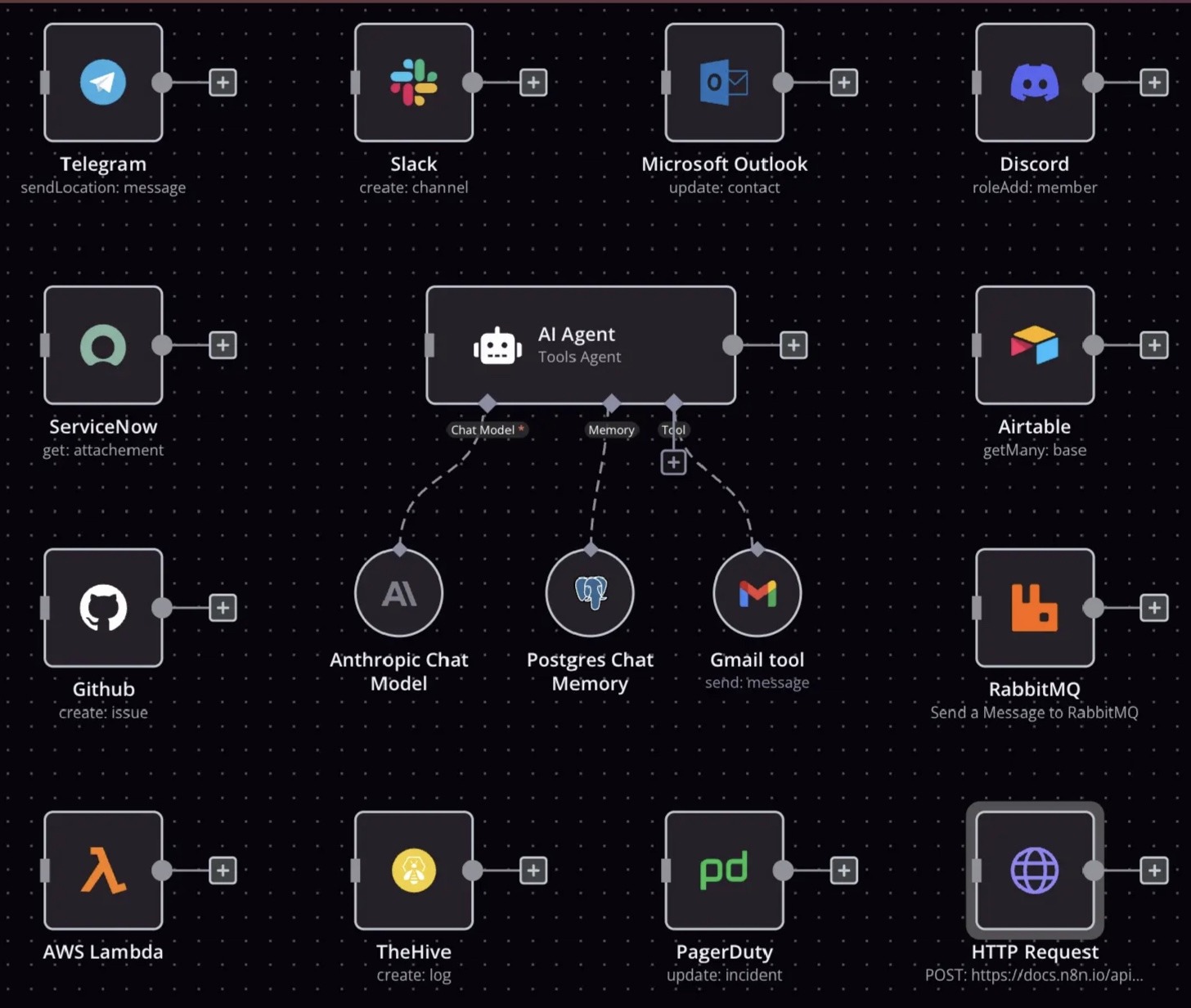
Task: Select the Discord node icon
Action: coord(1035,83)
